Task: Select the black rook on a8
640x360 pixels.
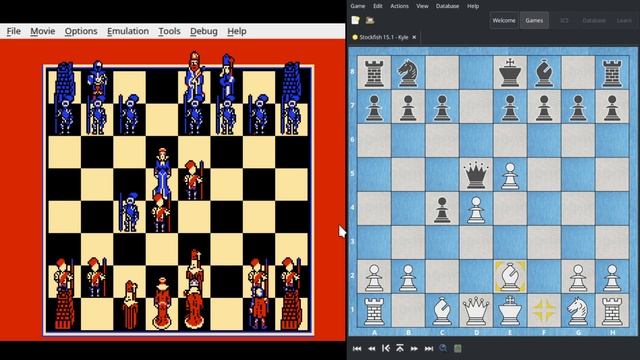Action: click(x=374, y=73)
